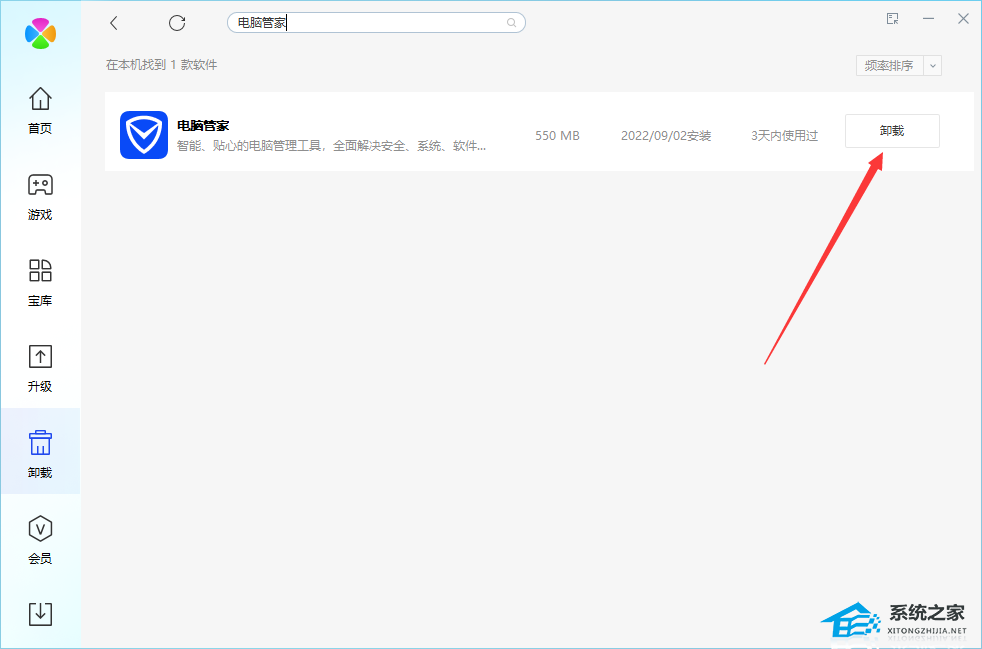The height and width of the screenshot is (649, 982).
Task: Click the description starting 智能、贴心的电脑管理工具
Action: point(331,146)
